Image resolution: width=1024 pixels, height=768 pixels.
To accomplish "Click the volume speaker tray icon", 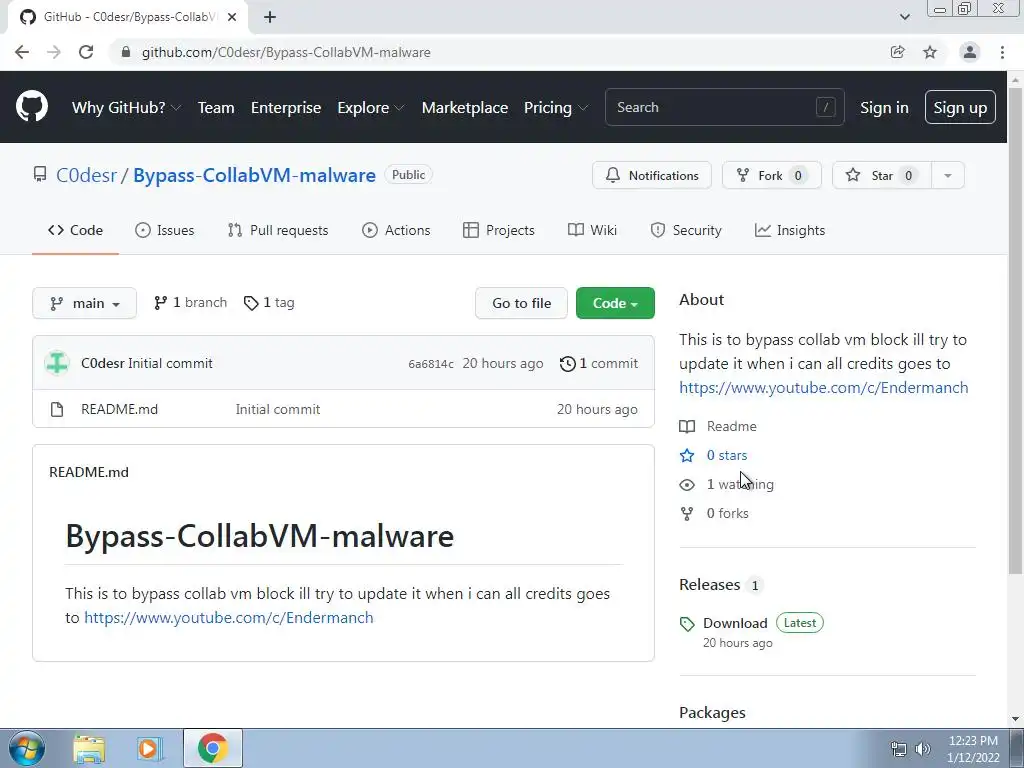I will click(x=923, y=749).
